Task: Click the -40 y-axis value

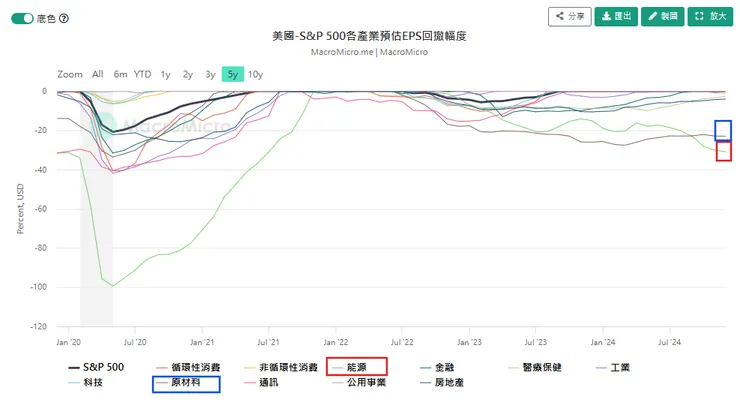Action: 41,170
